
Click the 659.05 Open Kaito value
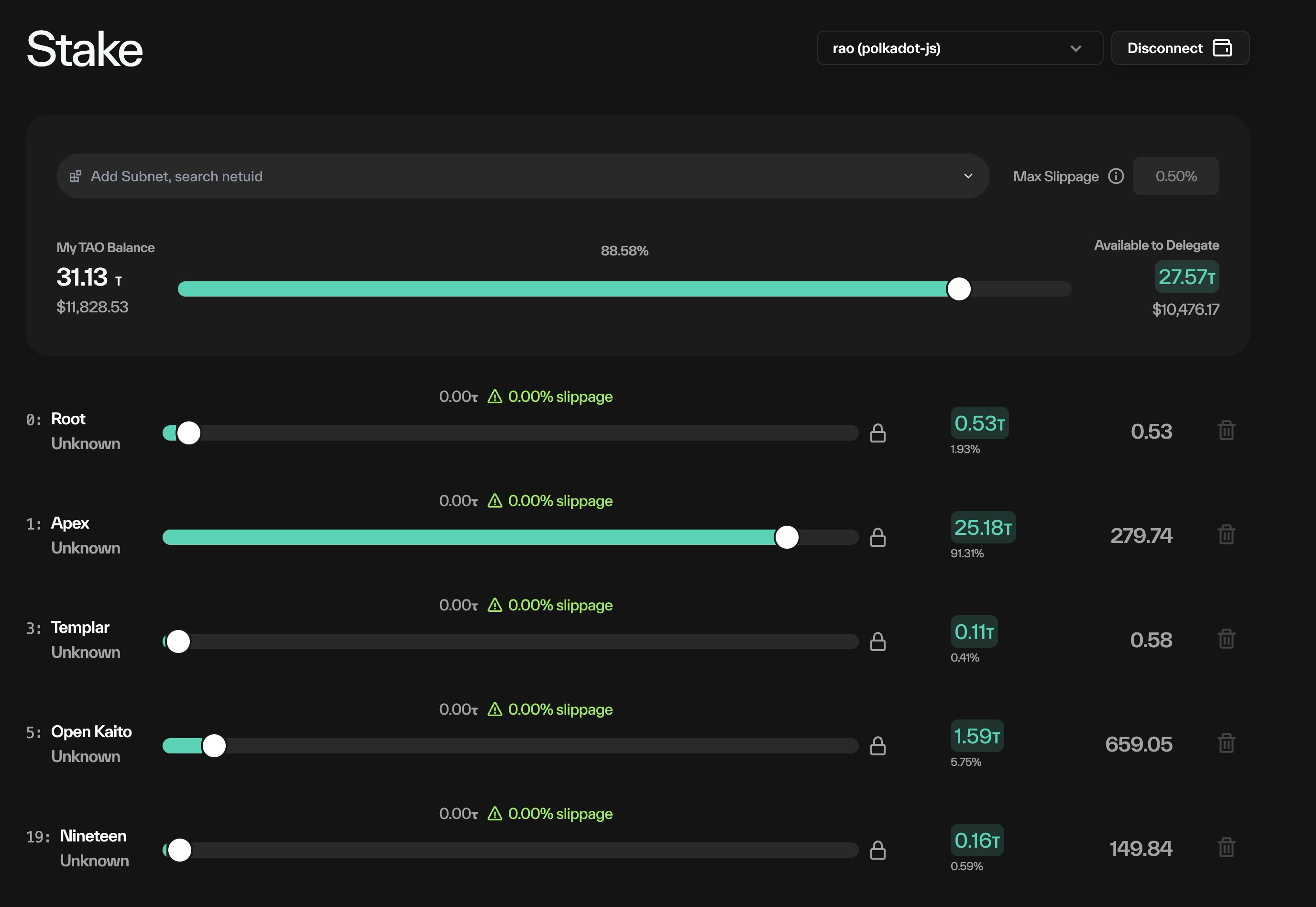(1138, 744)
